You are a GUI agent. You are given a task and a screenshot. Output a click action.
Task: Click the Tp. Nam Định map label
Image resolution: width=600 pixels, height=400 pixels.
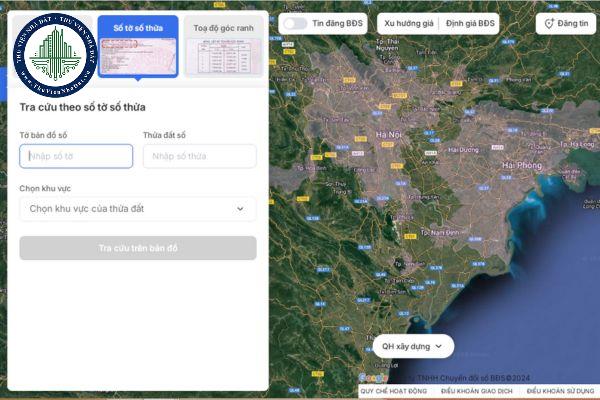pos(439,232)
